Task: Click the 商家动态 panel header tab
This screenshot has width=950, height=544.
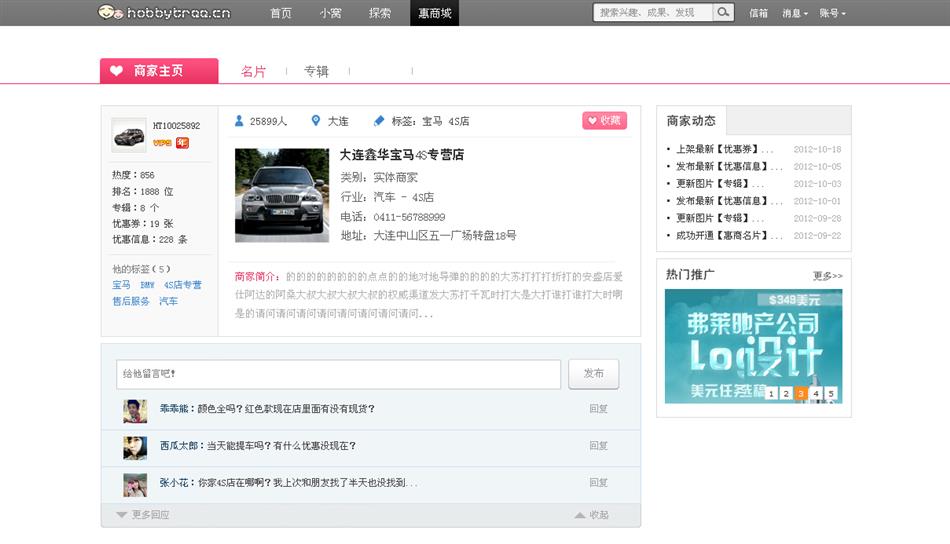Action: pos(691,121)
